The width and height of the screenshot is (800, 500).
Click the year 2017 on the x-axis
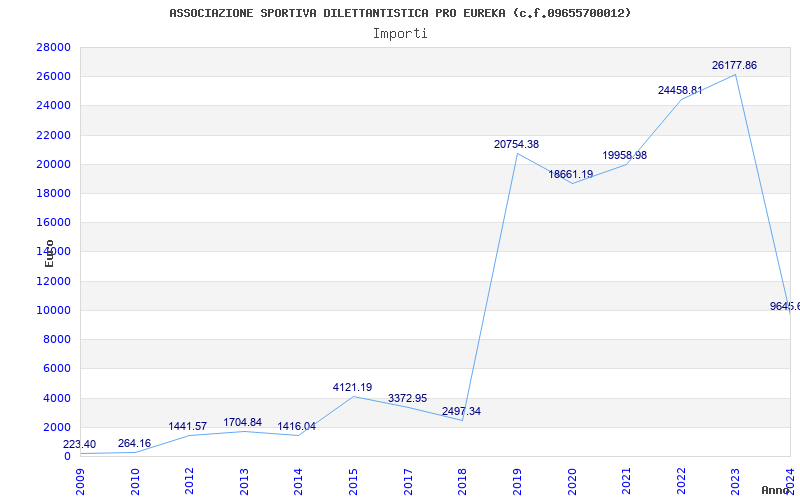(x=408, y=481)
